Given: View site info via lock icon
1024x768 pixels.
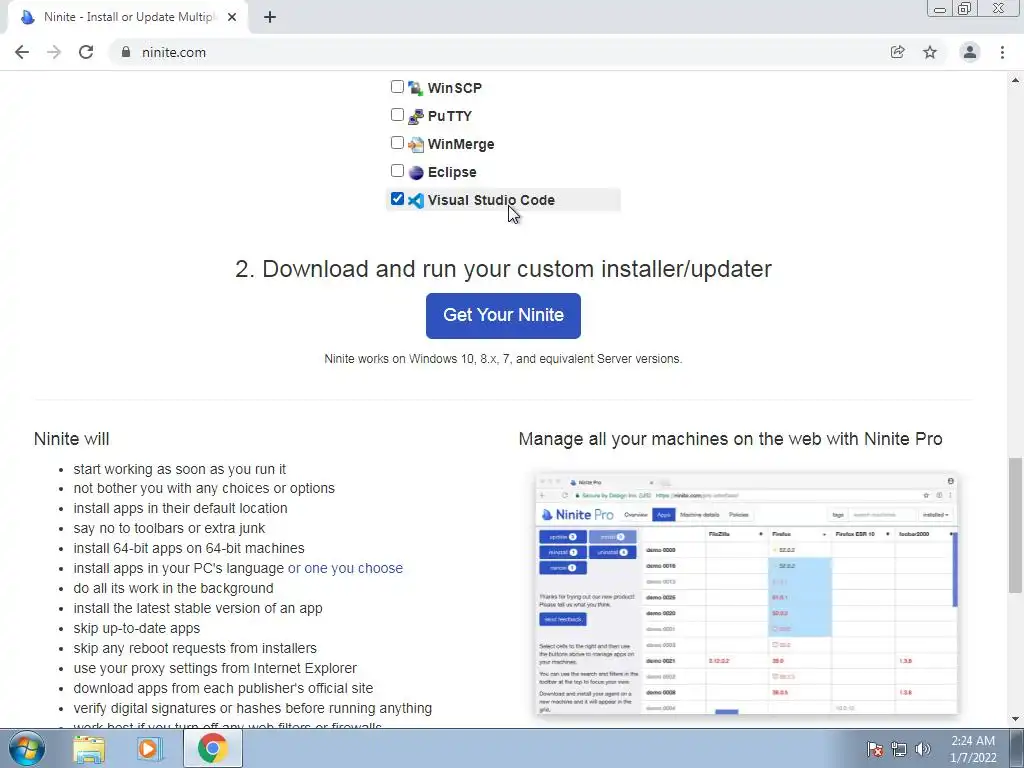Looking at the screenshot, I should click(126, 52).
